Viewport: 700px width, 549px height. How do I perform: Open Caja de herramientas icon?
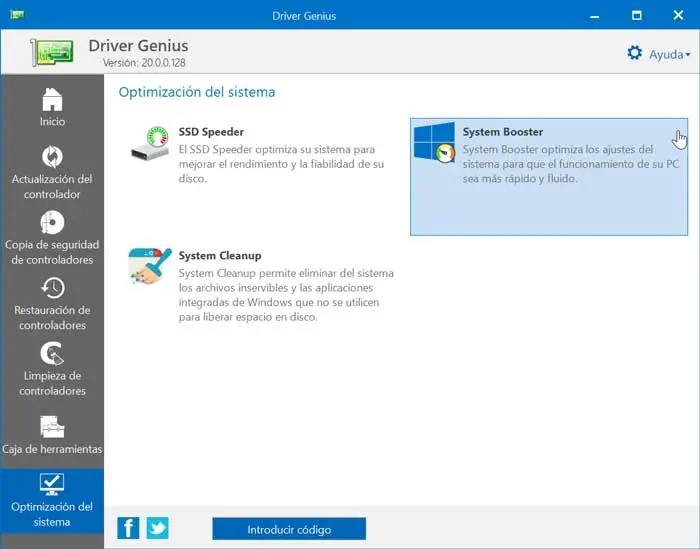52,426
